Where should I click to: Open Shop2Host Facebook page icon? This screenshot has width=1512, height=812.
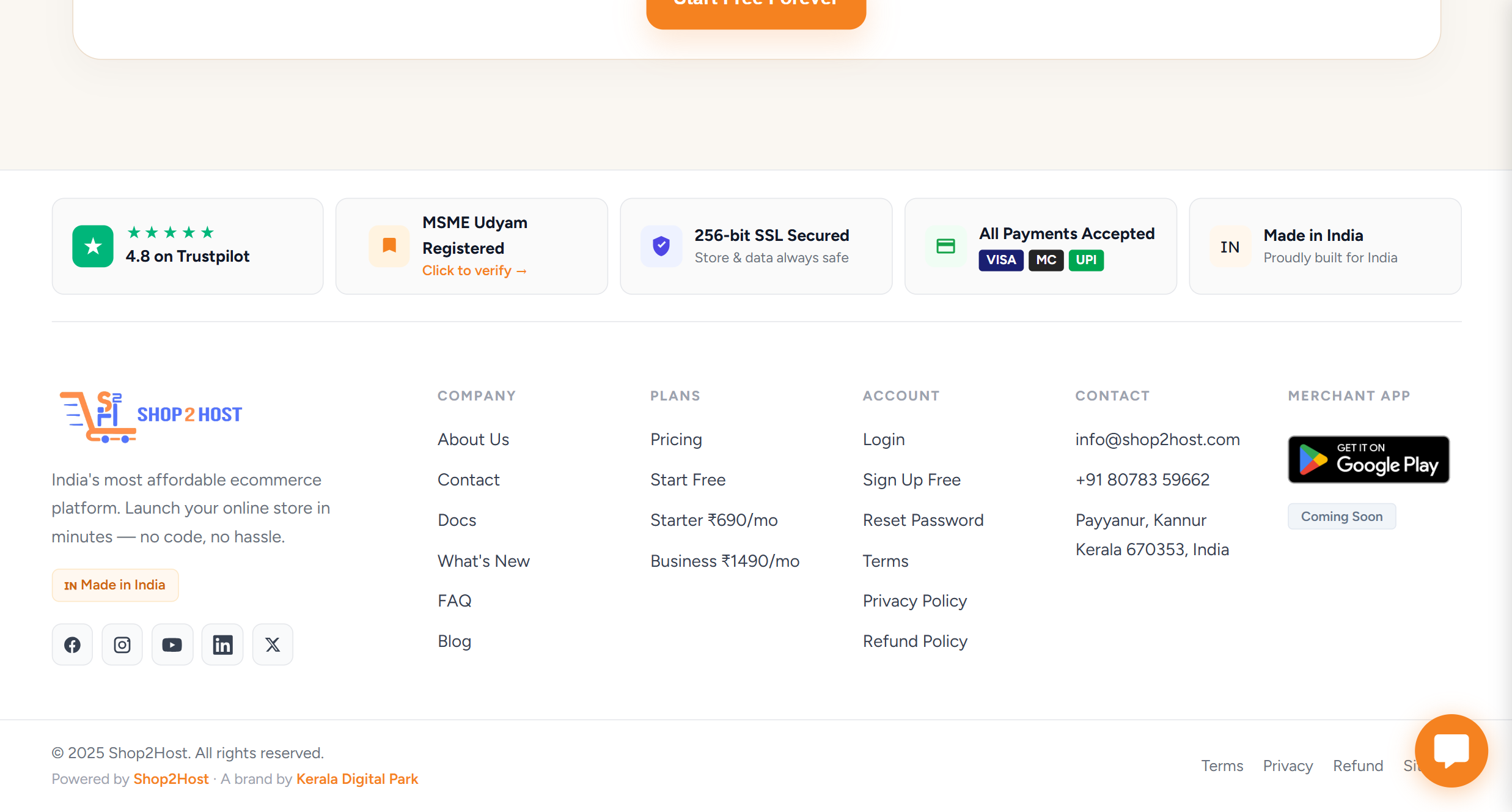point(72,644)
